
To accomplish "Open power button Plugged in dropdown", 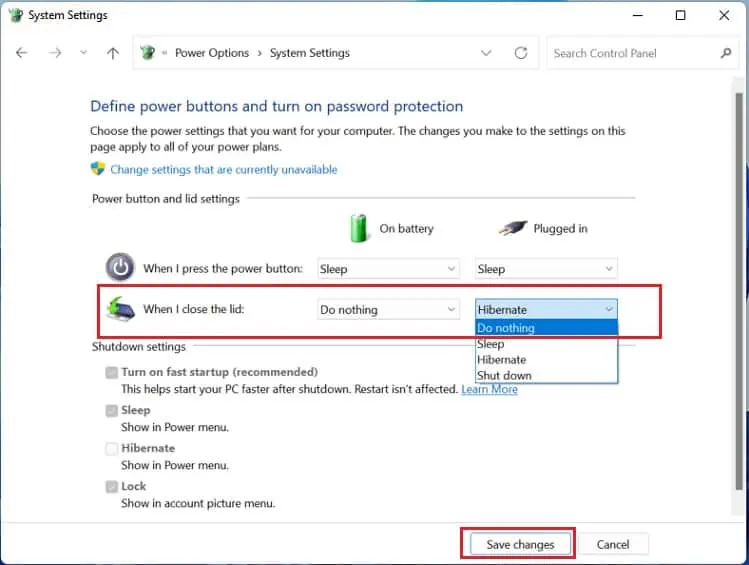I will [x=546, y=269].
